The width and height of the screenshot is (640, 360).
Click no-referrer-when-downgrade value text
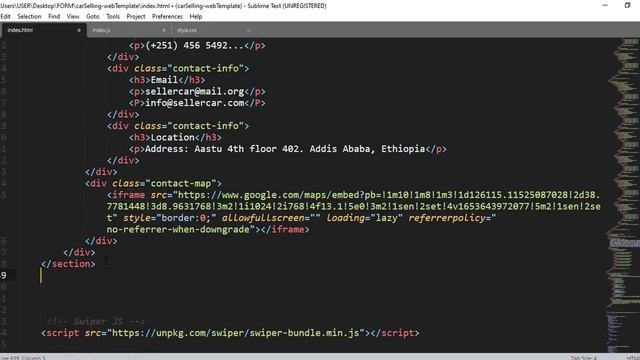point(178,229)
